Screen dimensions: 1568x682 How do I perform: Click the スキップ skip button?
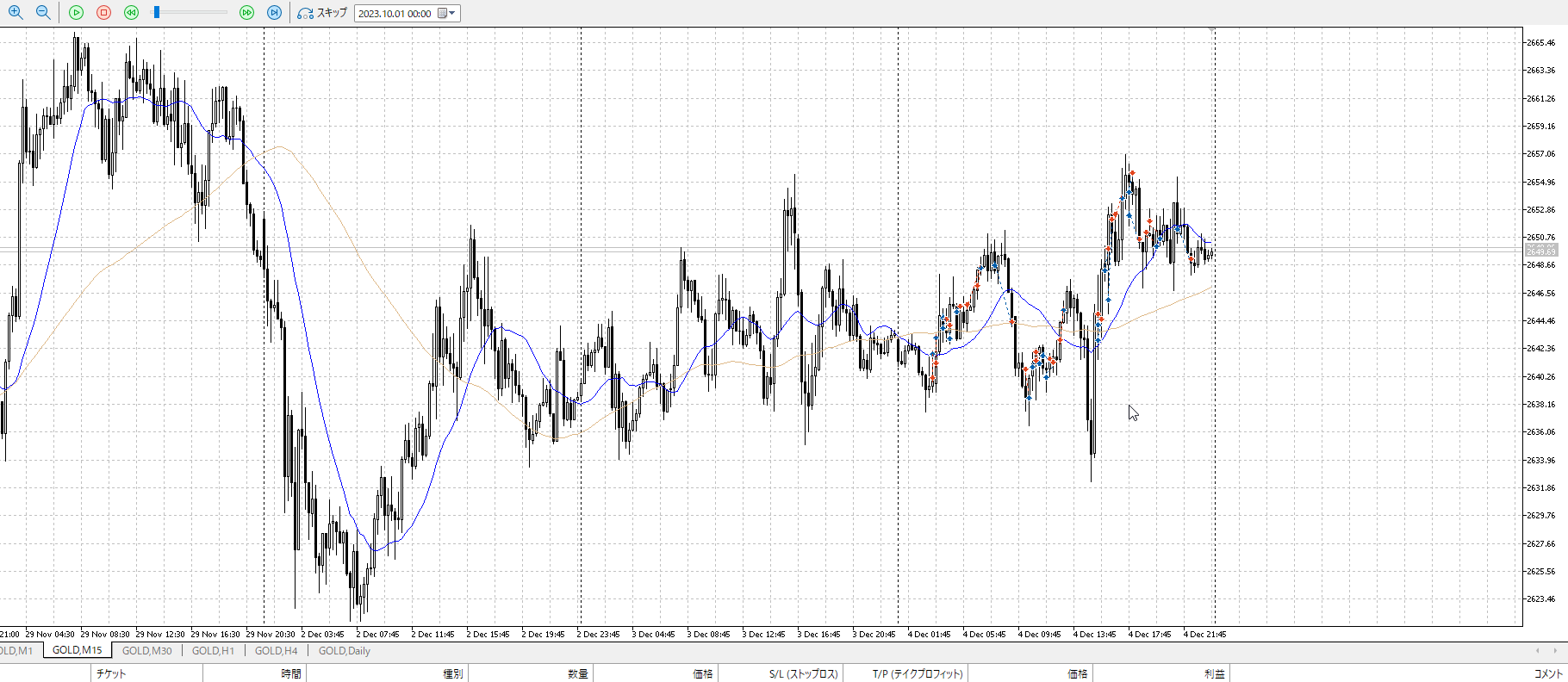point(322,13)
